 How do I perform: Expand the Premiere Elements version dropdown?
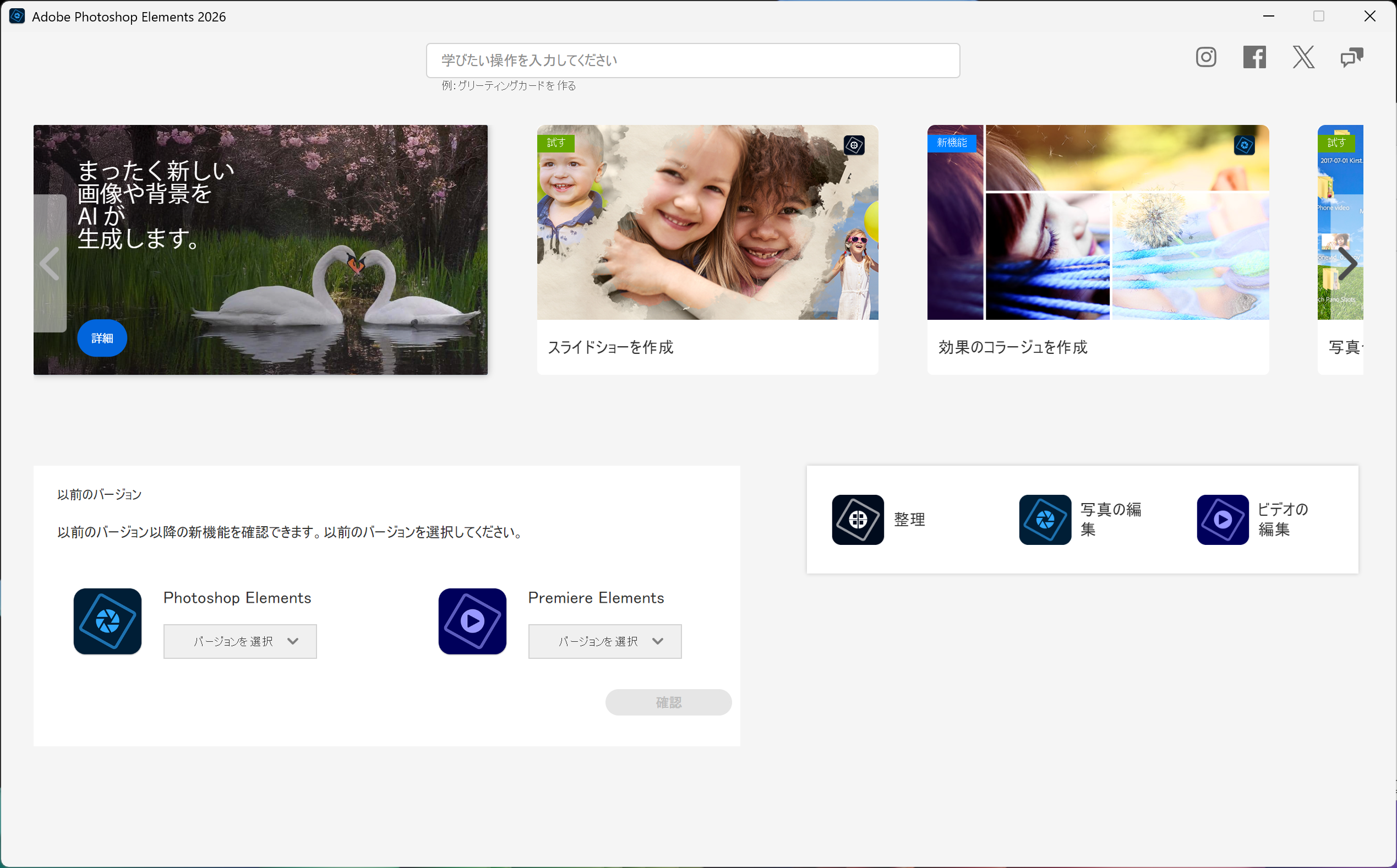point(604,641)
